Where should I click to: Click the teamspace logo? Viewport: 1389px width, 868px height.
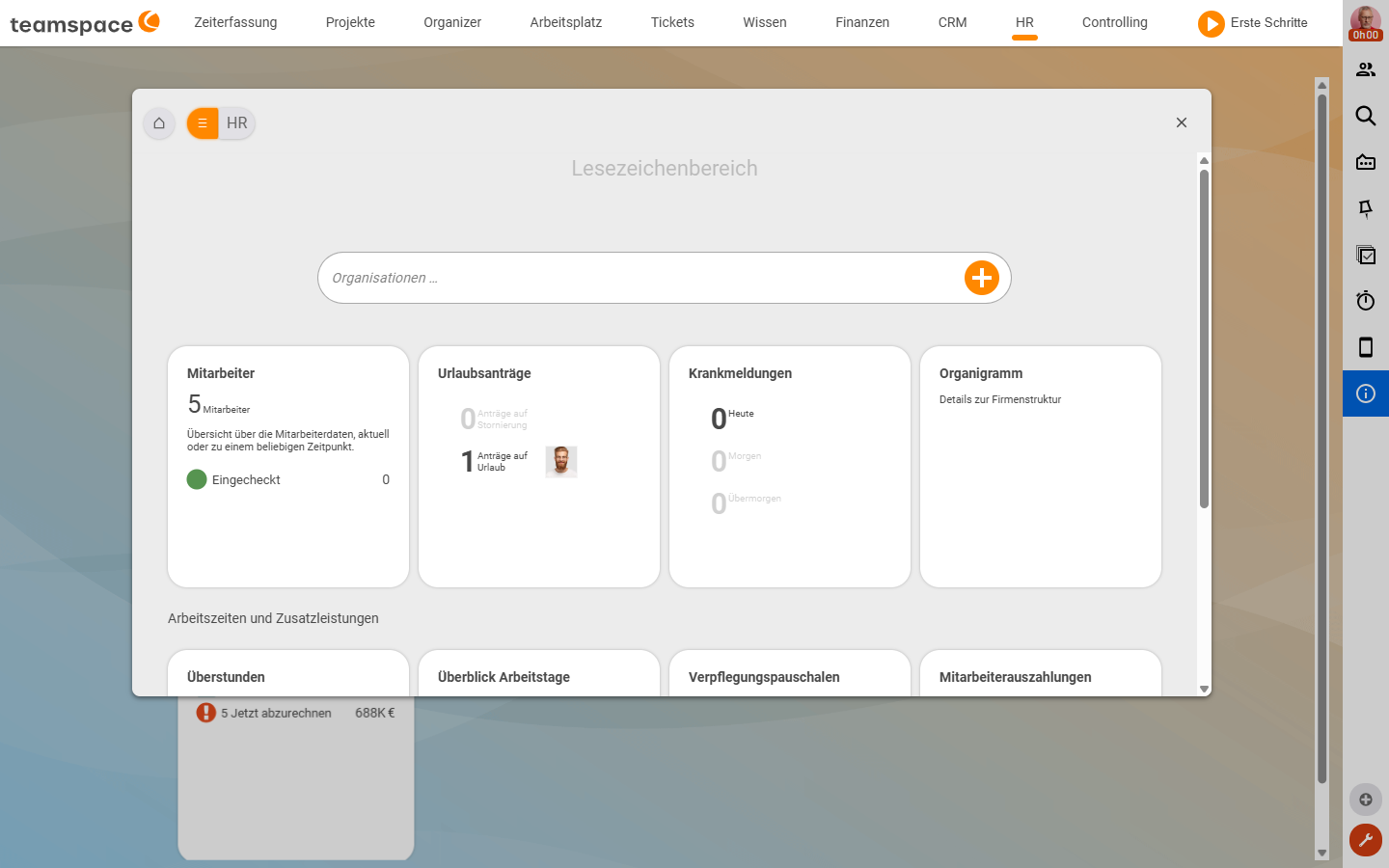[x=85, y=23]
